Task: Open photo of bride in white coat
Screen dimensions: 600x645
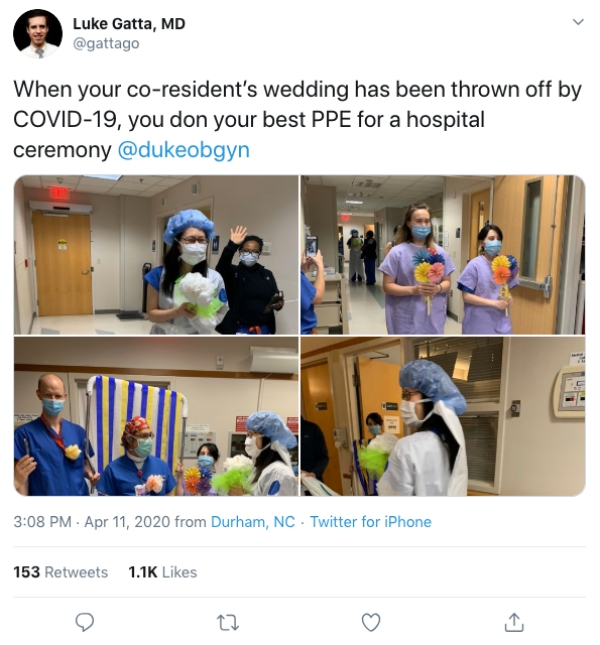Action: tap(443, 416)
